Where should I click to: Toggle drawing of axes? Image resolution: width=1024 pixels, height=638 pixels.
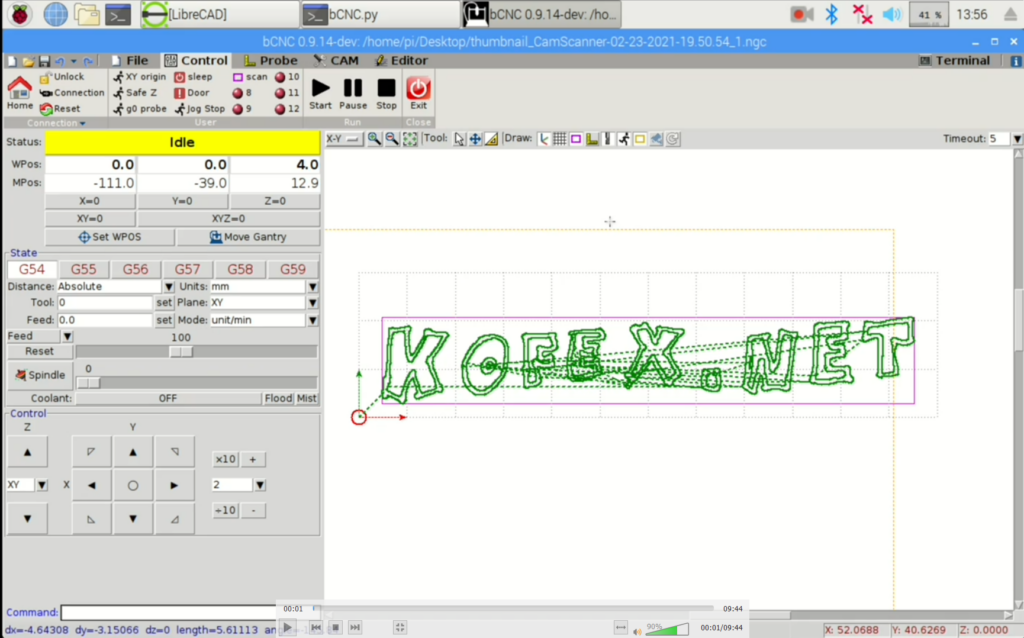coord(543,138)
